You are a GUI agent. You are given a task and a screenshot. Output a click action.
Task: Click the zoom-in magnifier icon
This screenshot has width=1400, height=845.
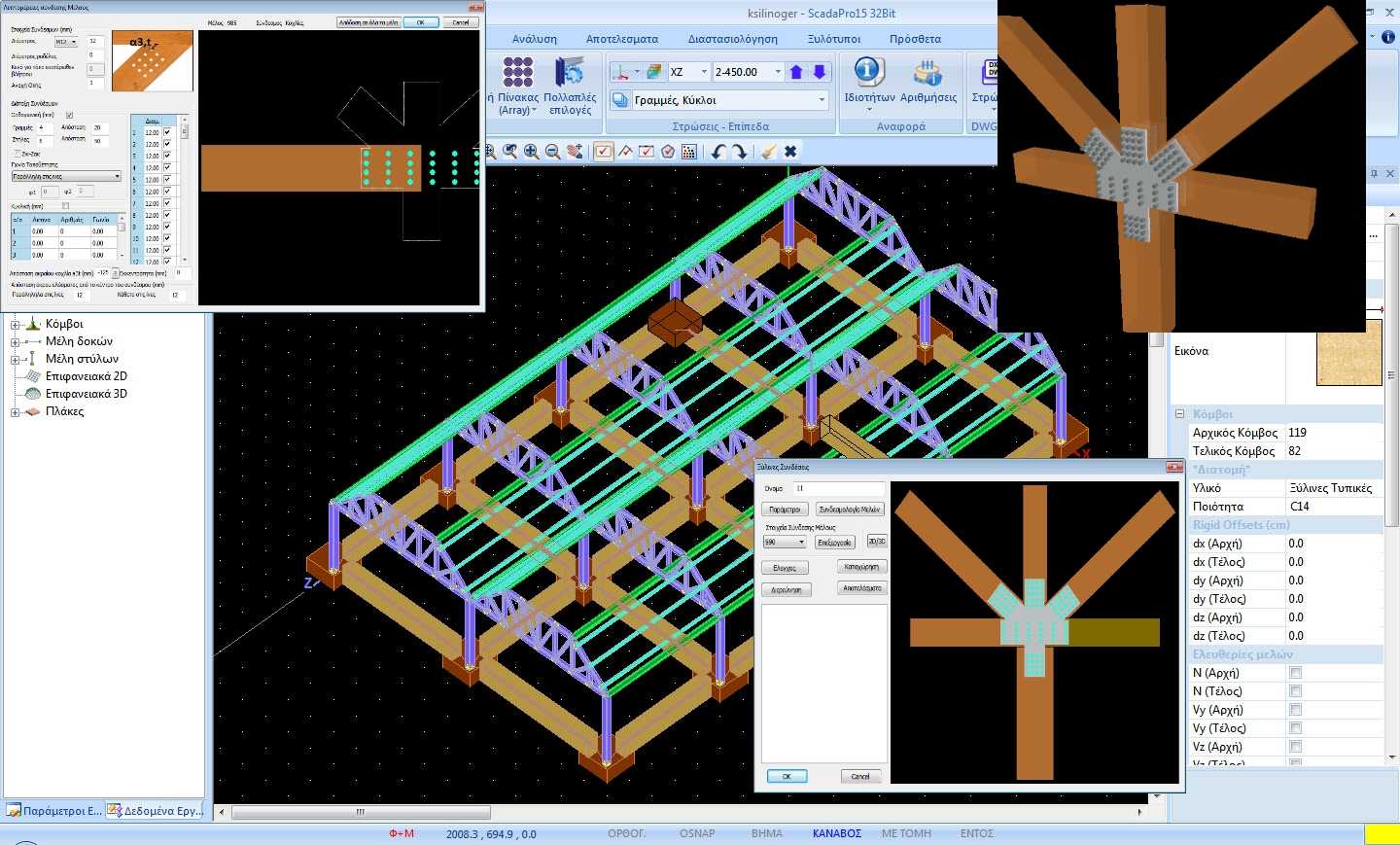point(531,152)
